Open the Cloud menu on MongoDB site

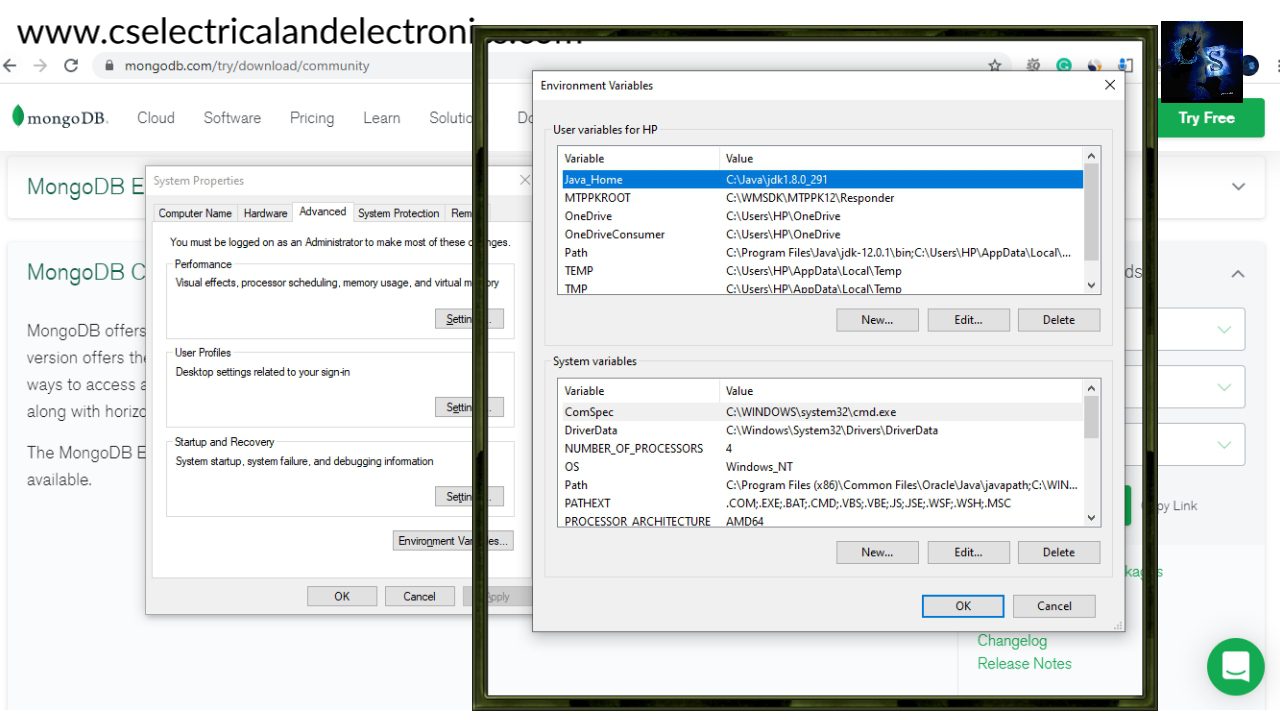[156, 118]
